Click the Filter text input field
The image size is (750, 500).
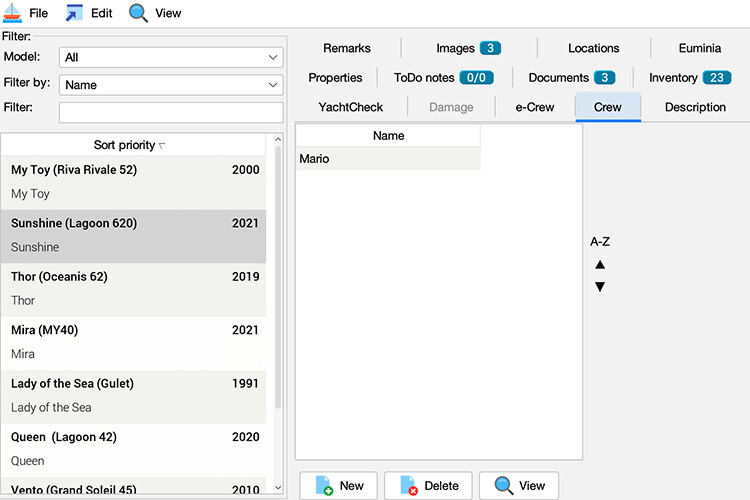171,111
